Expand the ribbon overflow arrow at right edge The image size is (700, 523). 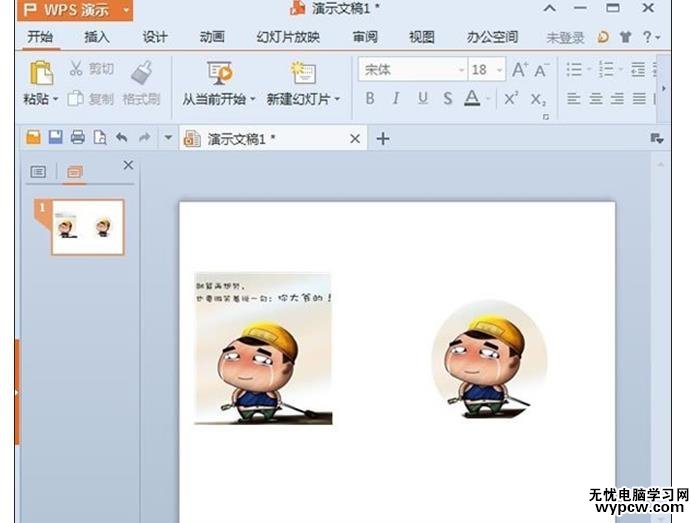[664, 89]
